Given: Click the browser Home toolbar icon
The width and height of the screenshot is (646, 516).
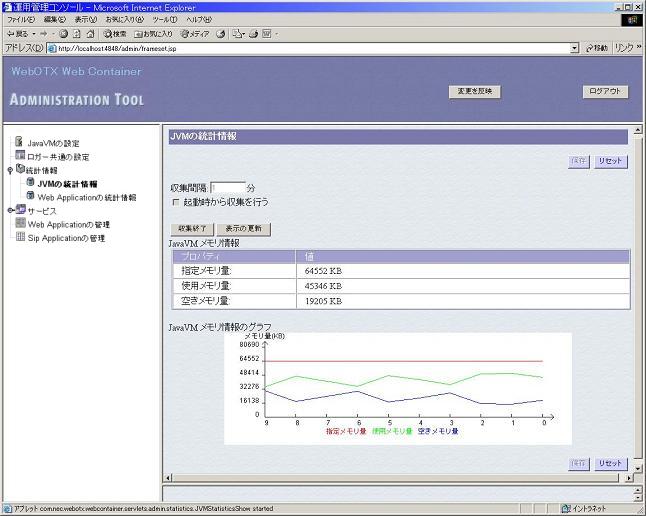Looking at the screenshot, I should click(x=90, y=33).
